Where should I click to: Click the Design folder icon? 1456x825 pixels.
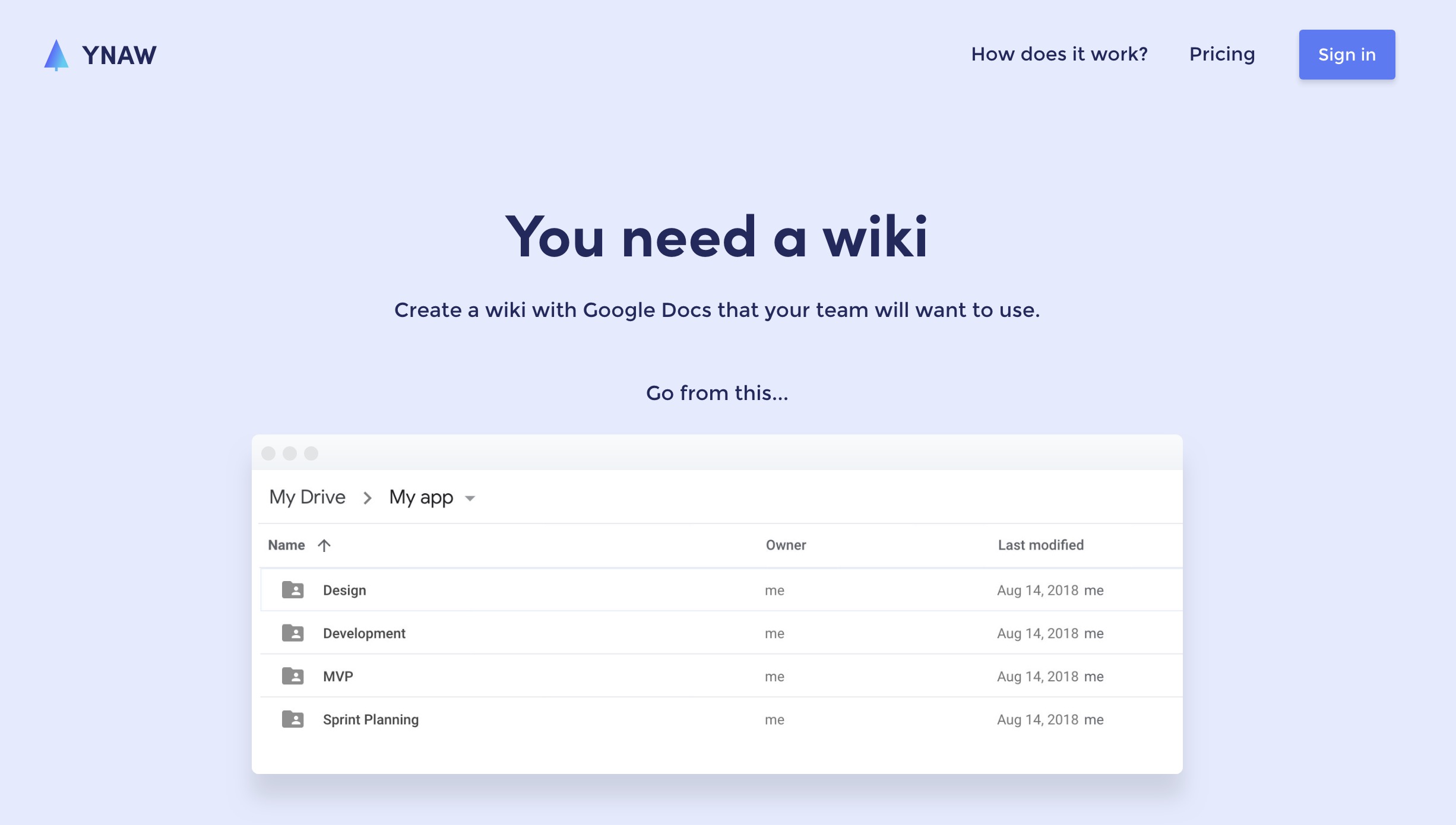(293, 590)
